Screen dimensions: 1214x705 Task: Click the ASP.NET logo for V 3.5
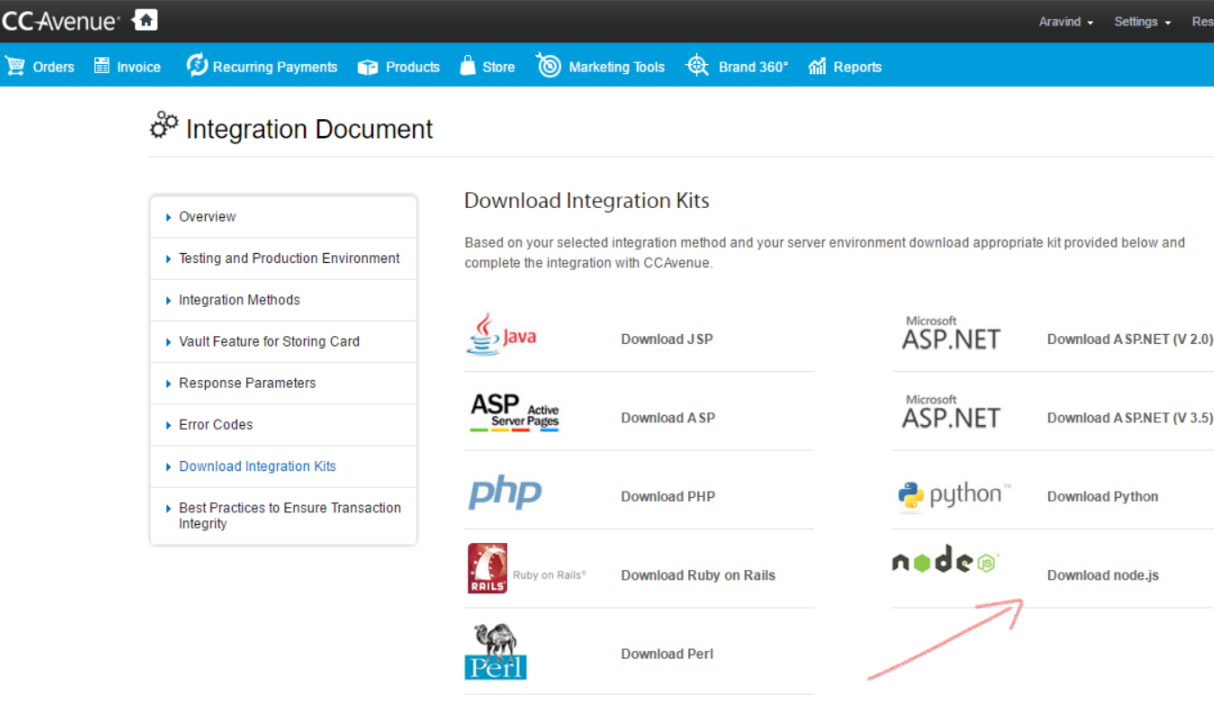tap(951, 412)
